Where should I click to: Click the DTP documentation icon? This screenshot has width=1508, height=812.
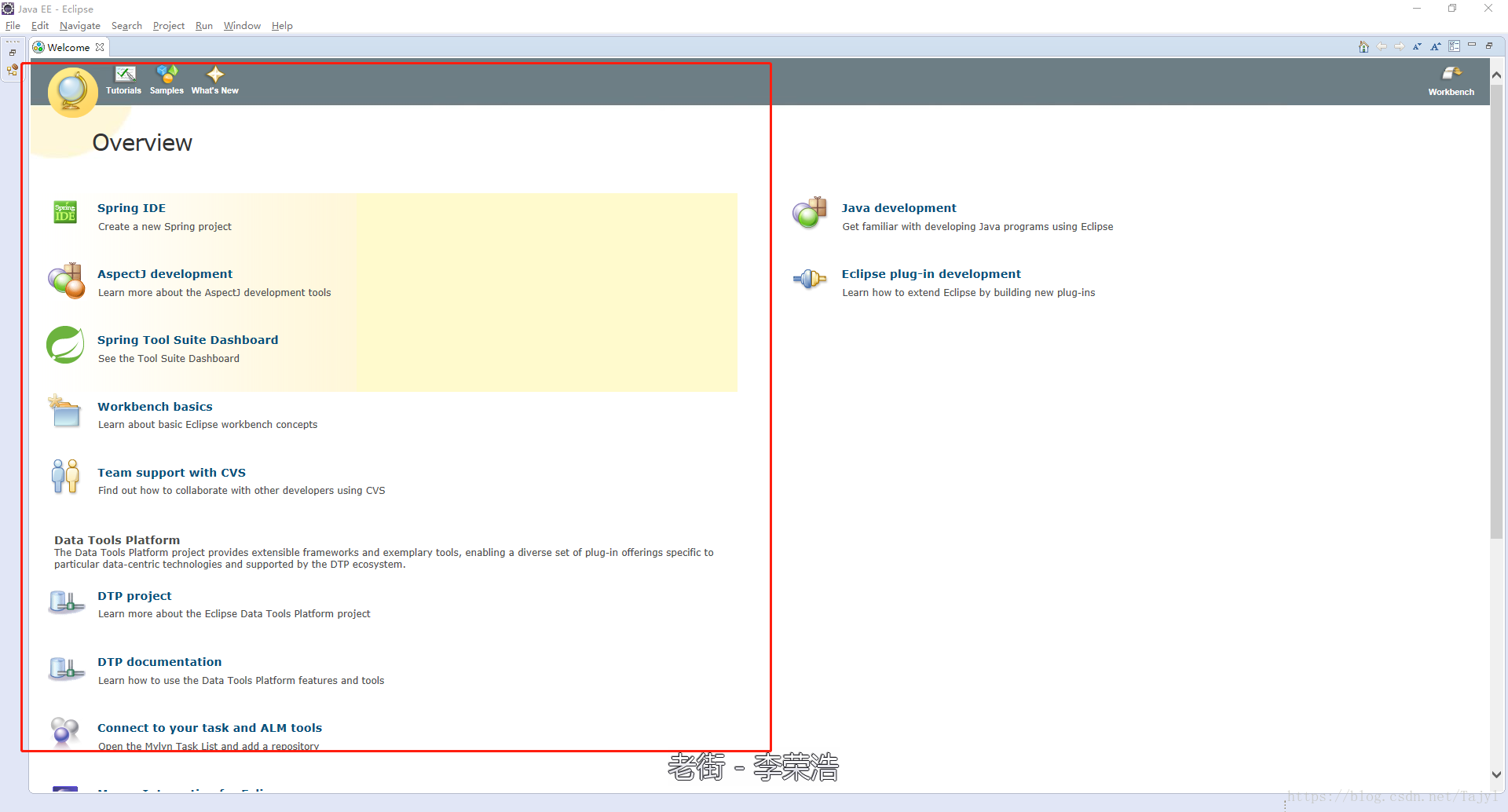click(67, 668)
